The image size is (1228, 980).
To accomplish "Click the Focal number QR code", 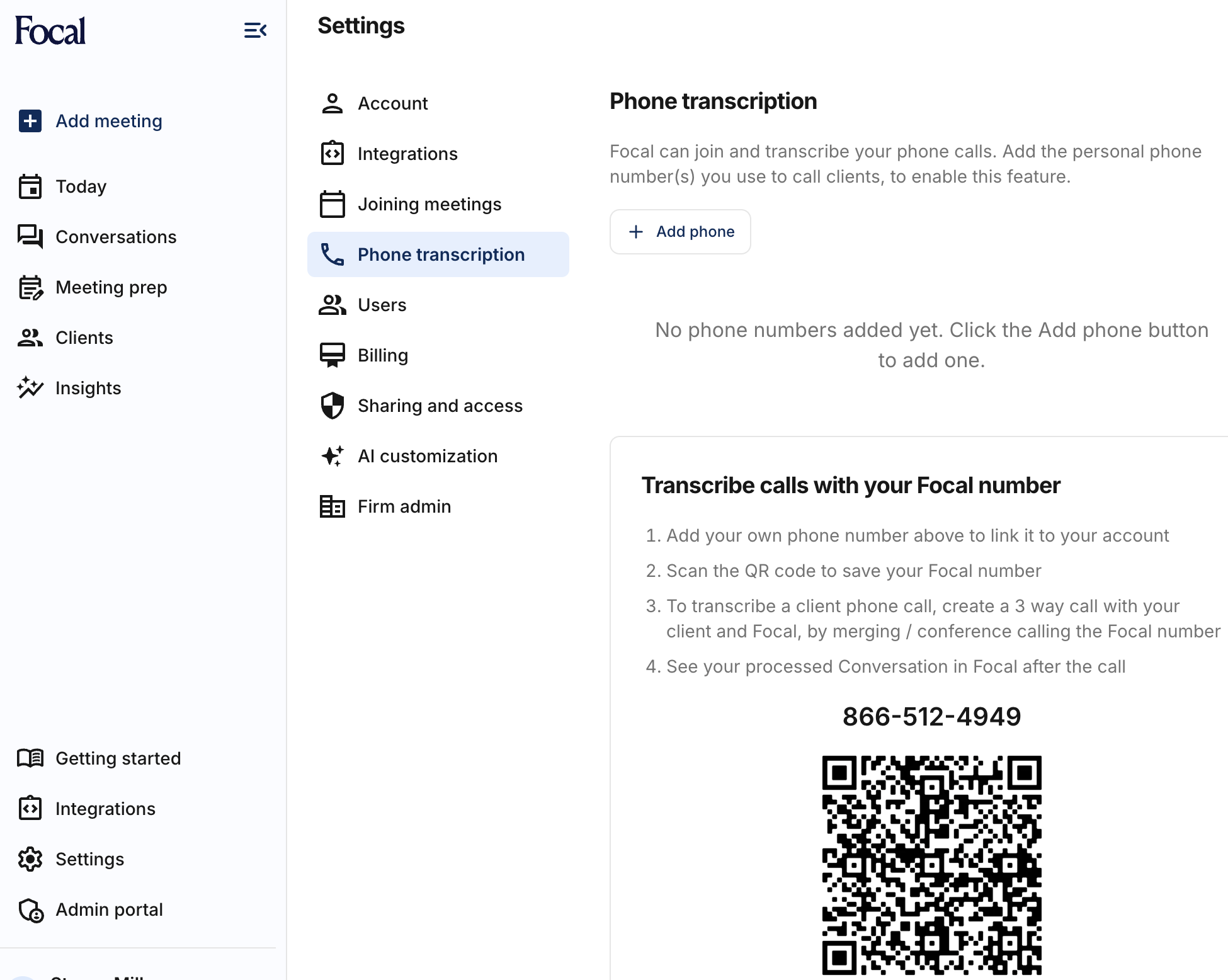I will [931, 864].
